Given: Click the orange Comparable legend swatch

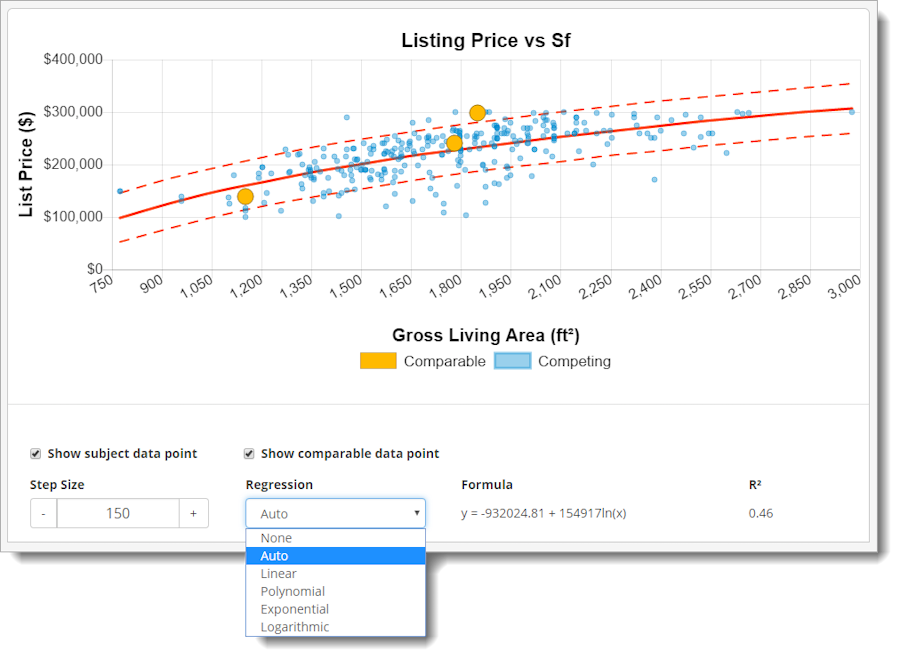Looking at the screenshot, I should click(x=378, y=361).
